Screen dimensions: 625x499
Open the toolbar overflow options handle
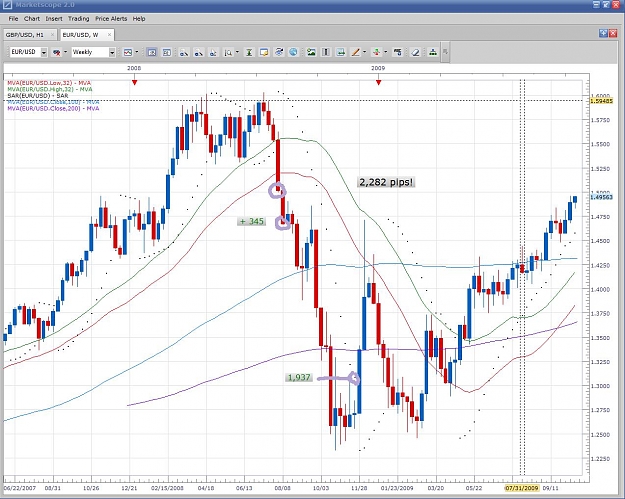point(446,52)
